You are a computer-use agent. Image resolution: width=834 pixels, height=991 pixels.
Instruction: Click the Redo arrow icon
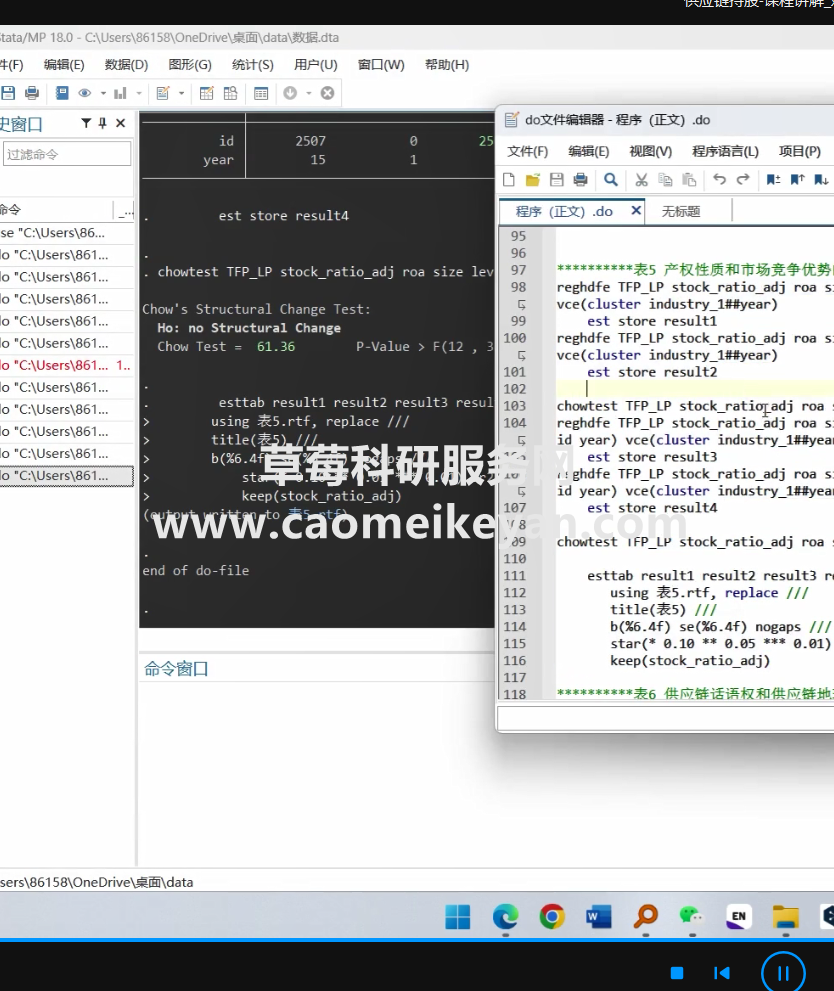tap(743, 179)
